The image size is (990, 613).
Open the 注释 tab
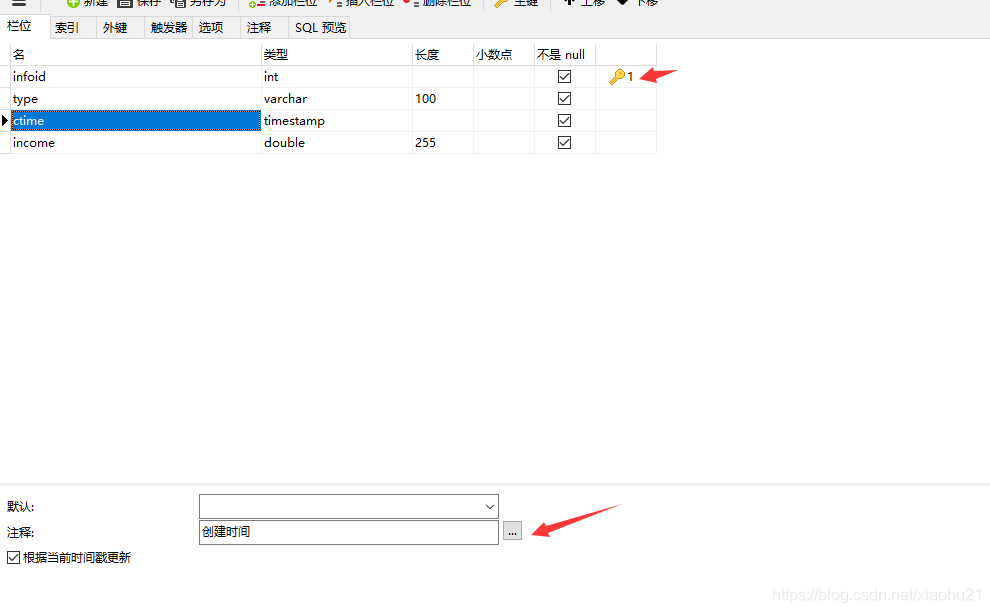259,28
